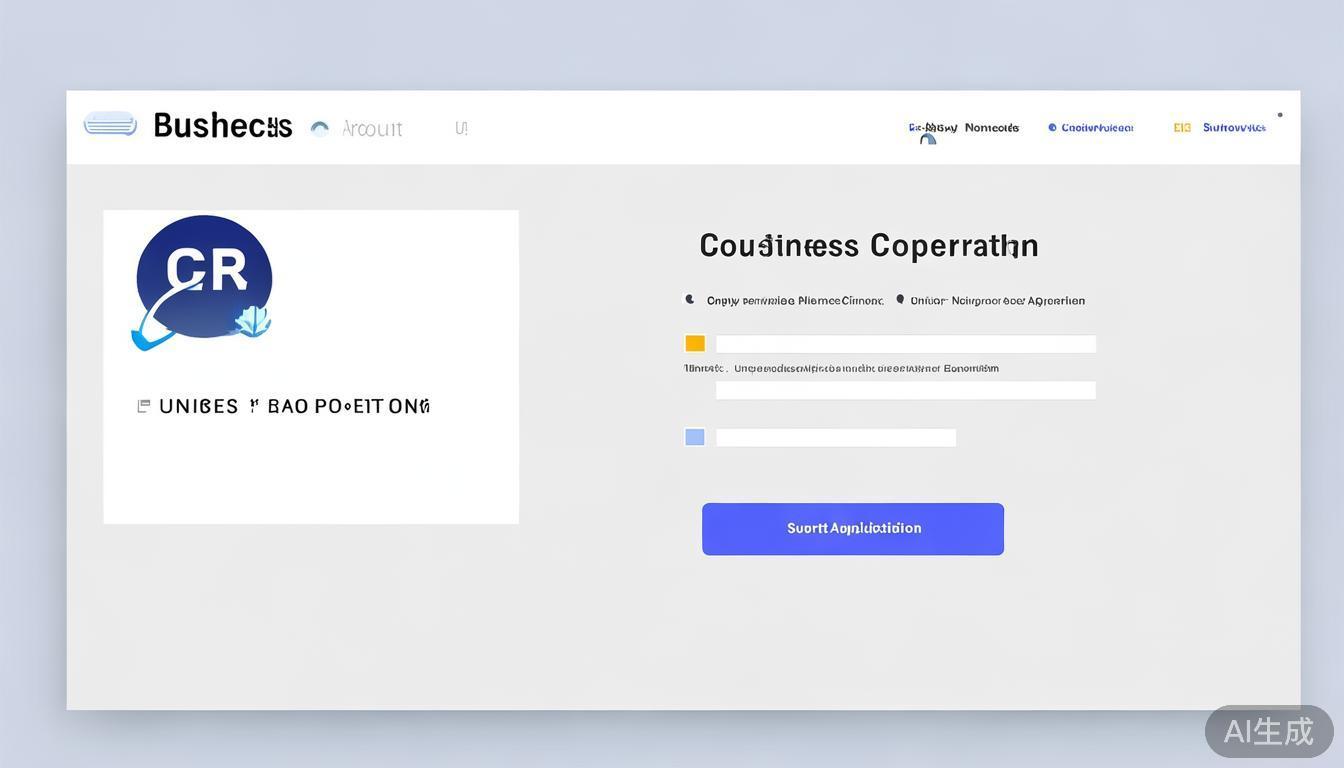Click the light blue square beside short input
The image size is (1344, 768).
pyautogui.click(x=695, y=437)
